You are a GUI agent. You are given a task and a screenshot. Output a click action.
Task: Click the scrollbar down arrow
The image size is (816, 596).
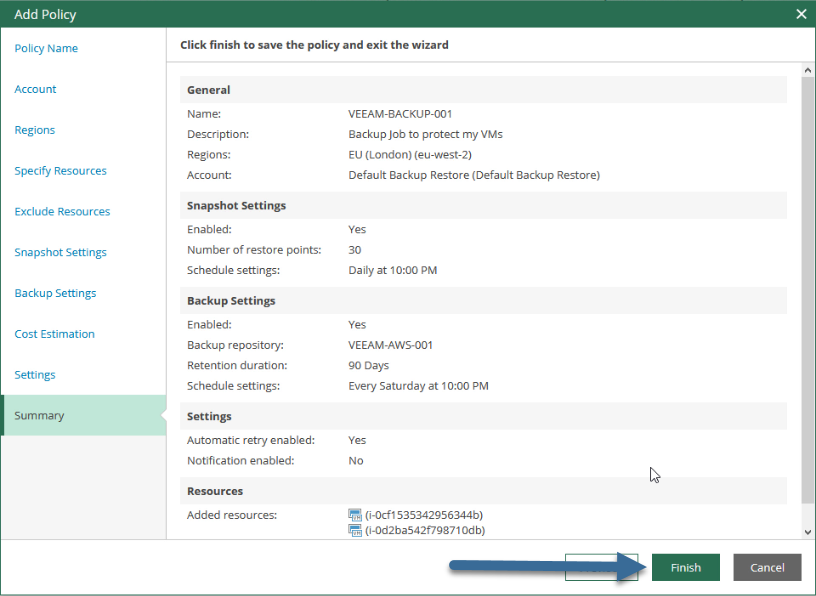click(x=808, y=532)
